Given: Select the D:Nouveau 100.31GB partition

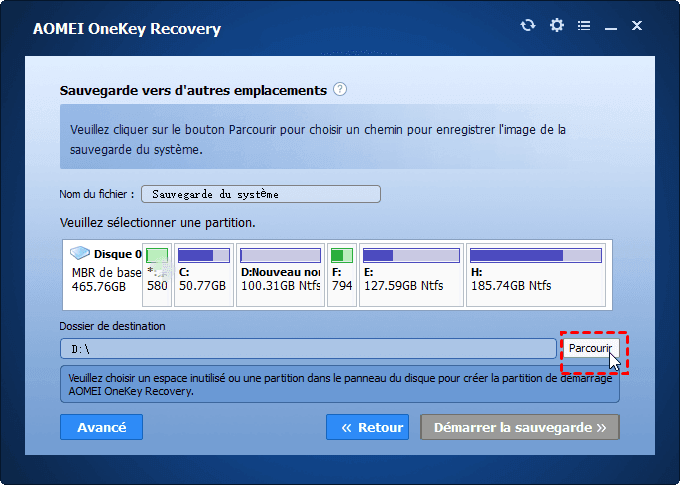Looking at the screenshot, I should (280, 275).
